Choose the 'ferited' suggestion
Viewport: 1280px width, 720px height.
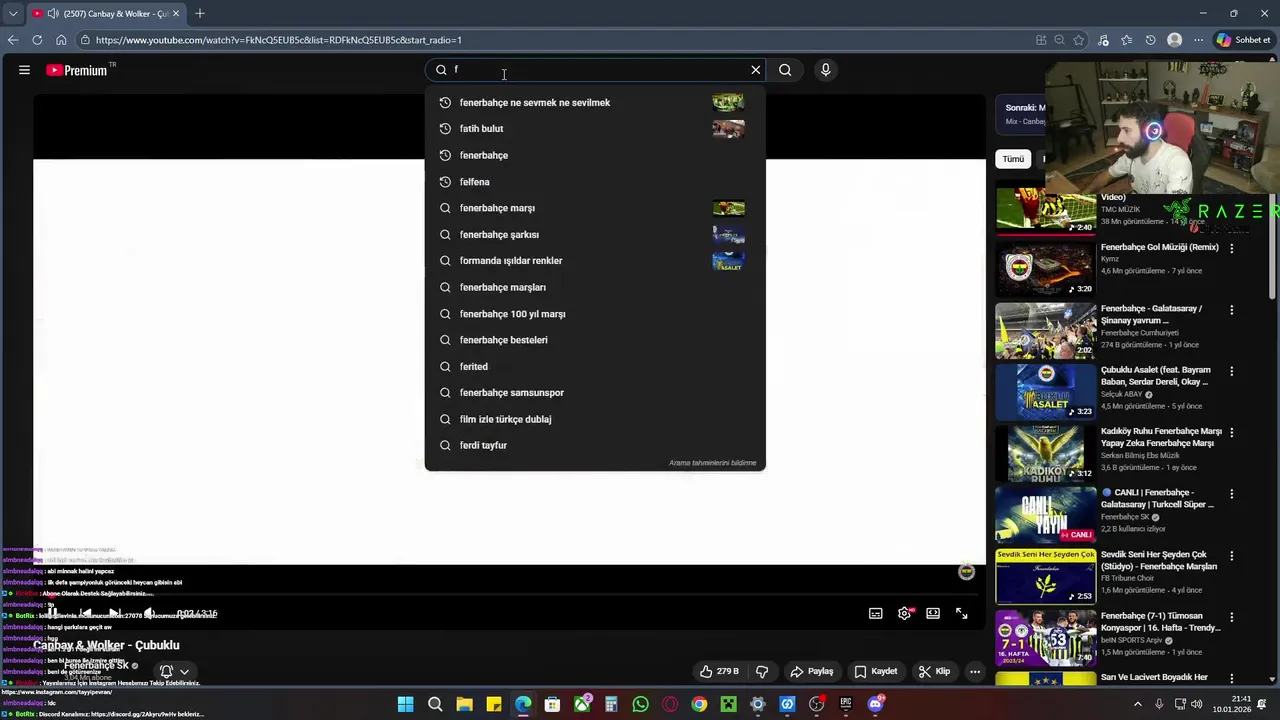595,367
